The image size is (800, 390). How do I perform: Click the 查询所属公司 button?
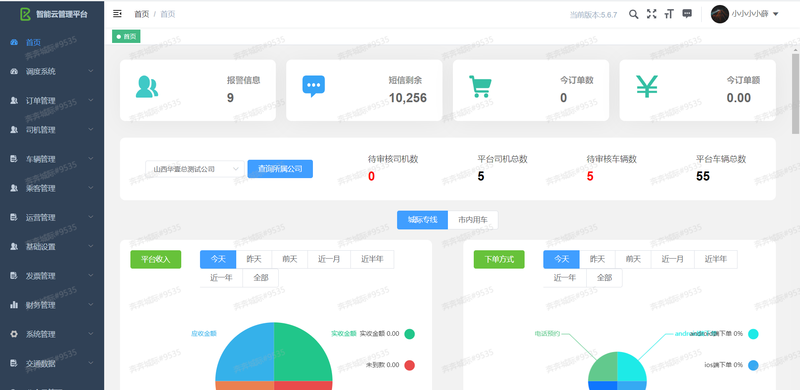click(x=280, y=169)
